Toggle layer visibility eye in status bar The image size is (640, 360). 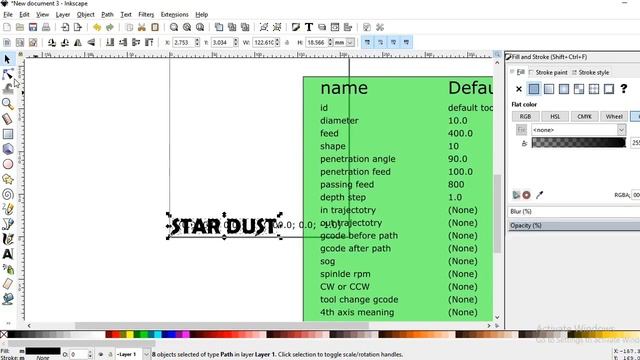pyautogui.click(x=101, y=354)
